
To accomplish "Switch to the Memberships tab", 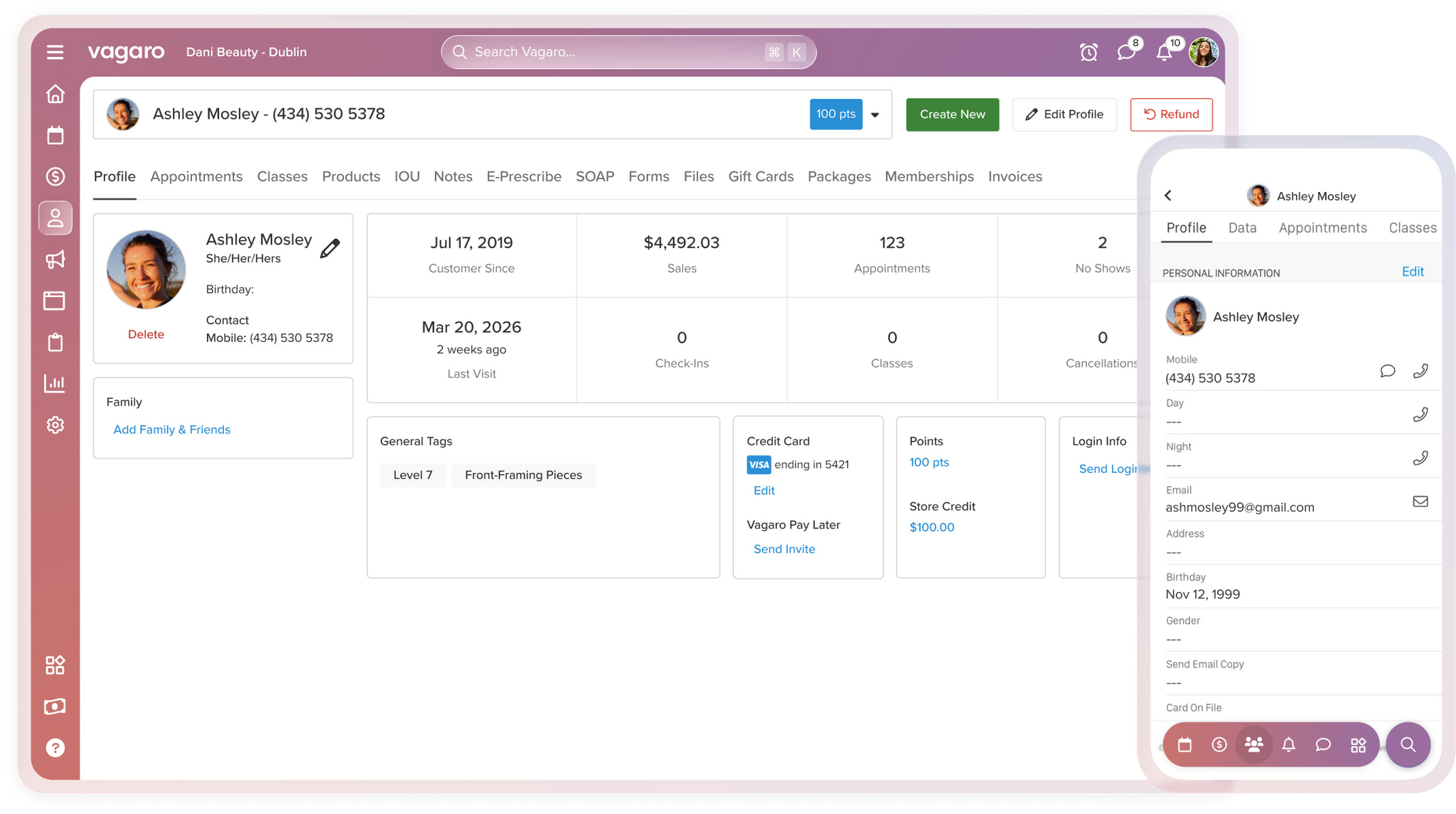I will coord(929,176).
